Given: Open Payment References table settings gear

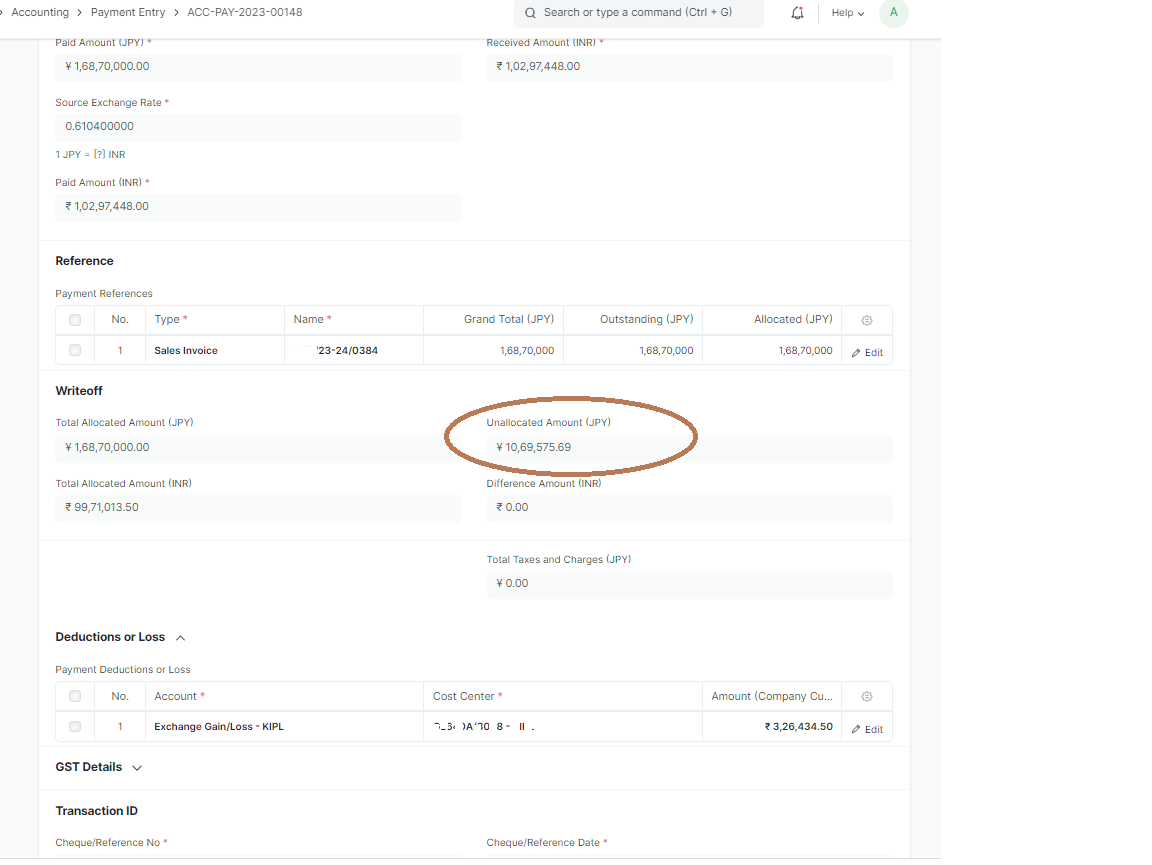Looking at the screenshot, I should coord(867,320).
